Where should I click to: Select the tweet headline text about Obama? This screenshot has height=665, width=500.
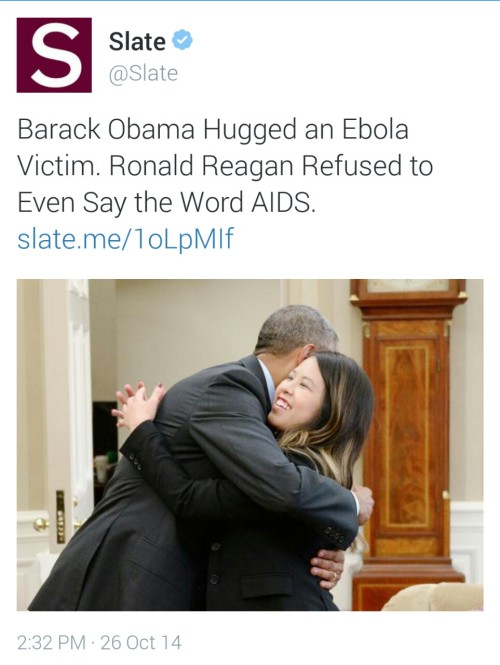[225, 166]
